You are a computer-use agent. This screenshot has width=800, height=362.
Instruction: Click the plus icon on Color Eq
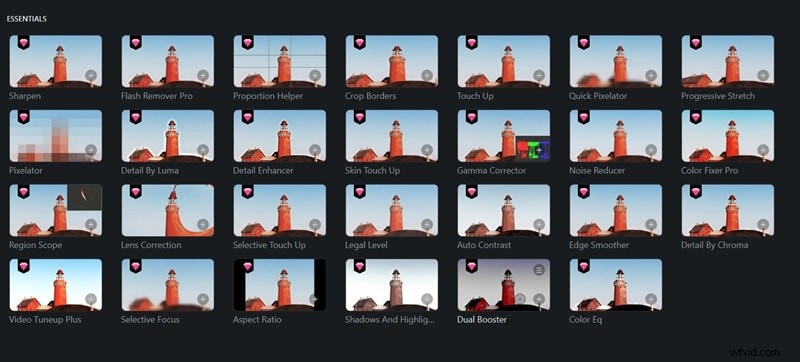coord(651,299)
